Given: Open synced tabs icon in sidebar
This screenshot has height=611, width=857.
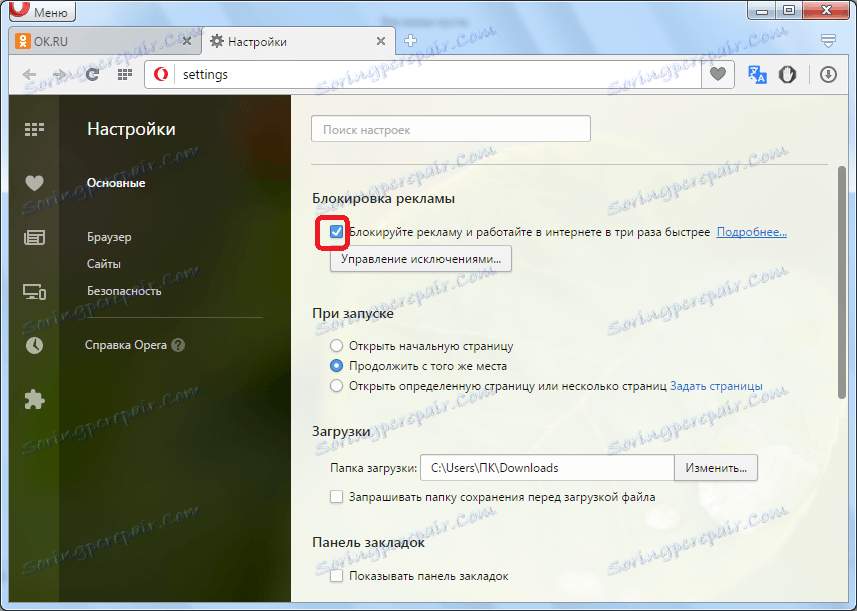Looking at the screenshot, I should (34, 292).
